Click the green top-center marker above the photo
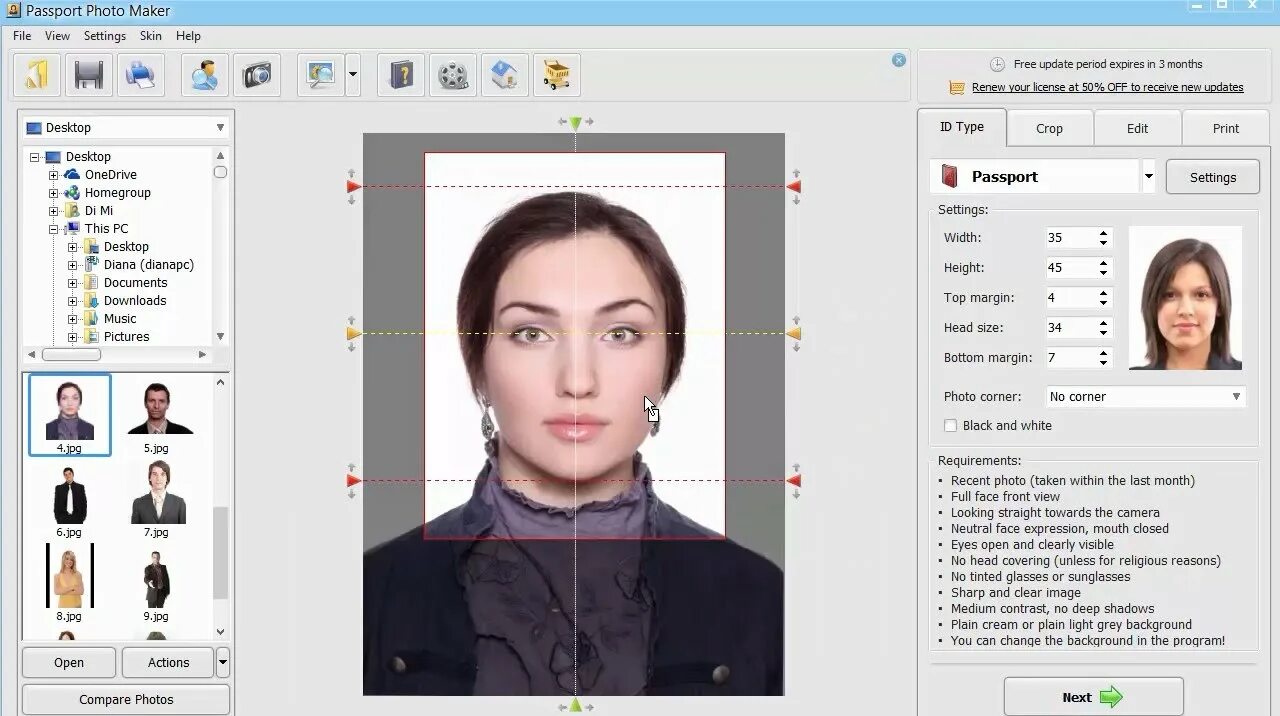 point(575,123)
